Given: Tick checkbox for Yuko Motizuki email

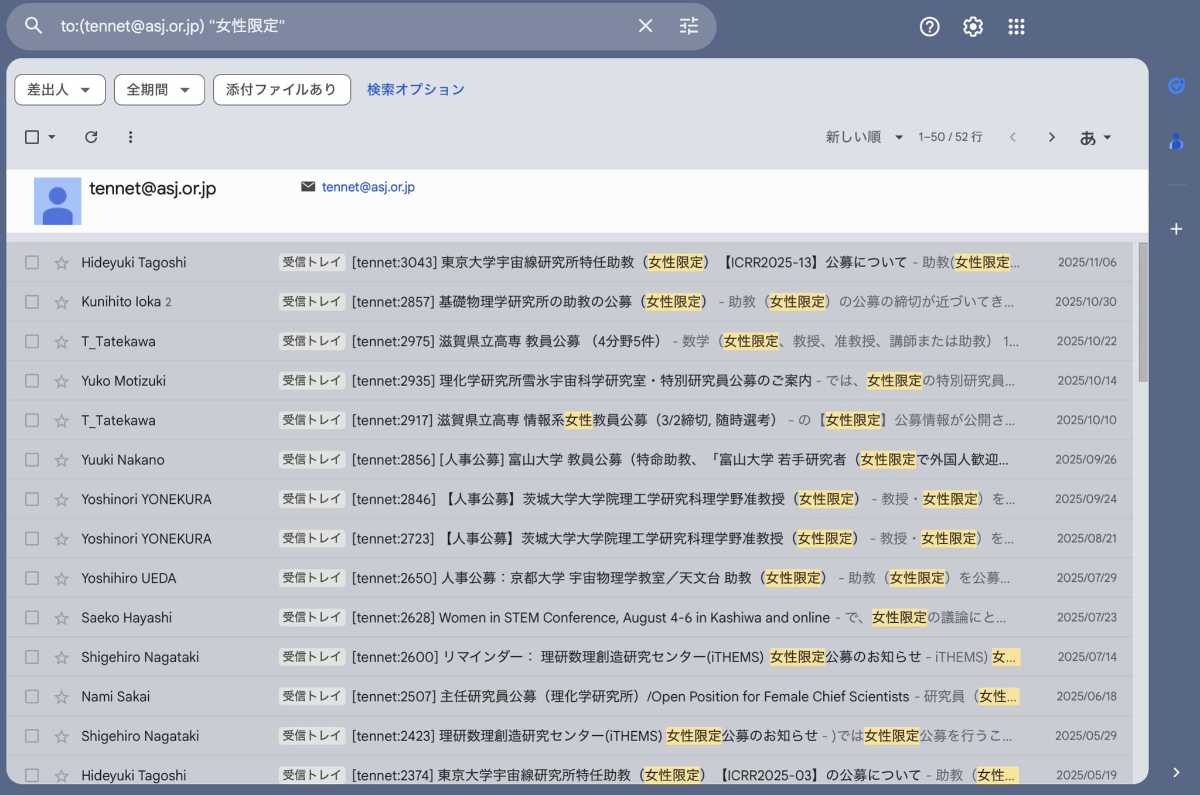Looking at the screenshot, I should pos(32,381).
